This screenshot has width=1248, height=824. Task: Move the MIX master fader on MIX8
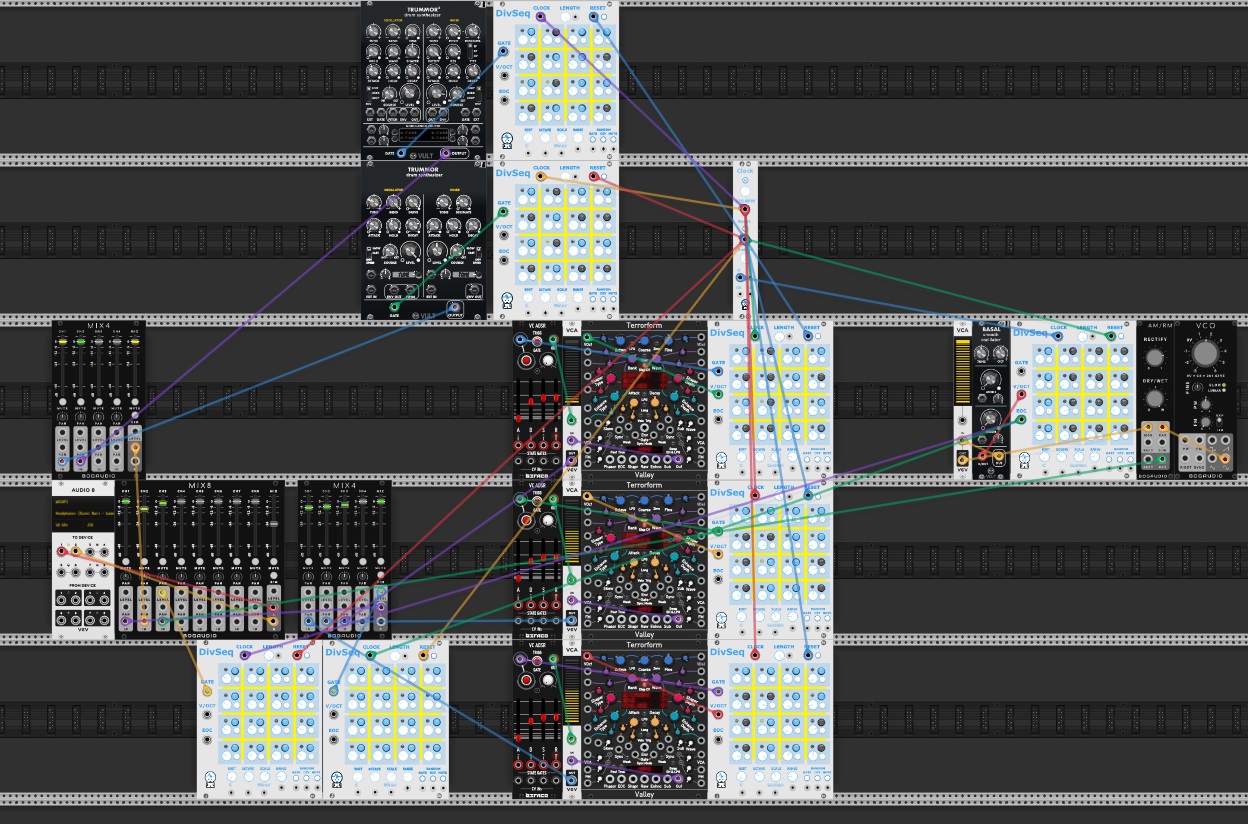273,524
